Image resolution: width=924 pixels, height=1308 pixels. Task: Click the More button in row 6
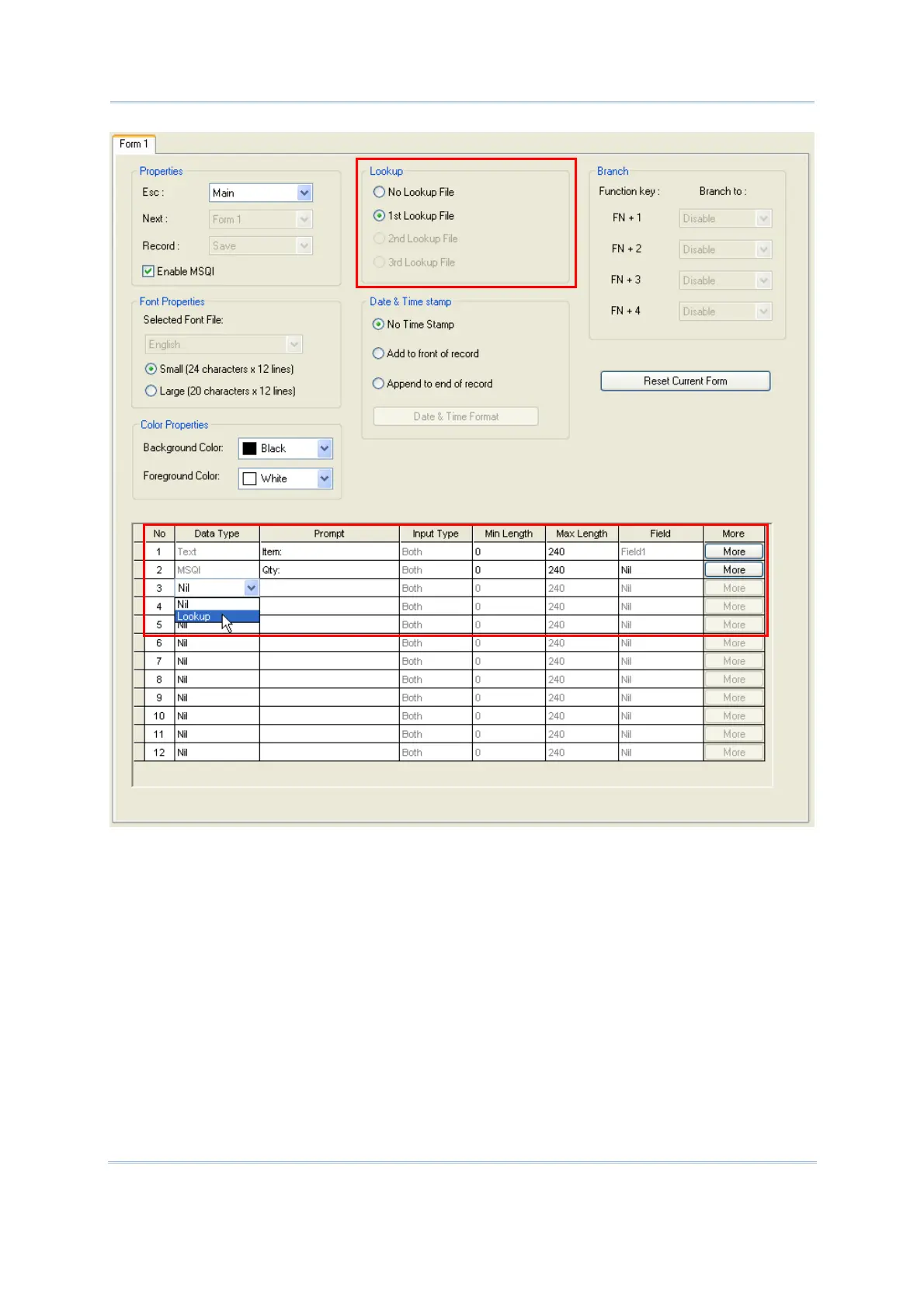pyautogui.click(x=734, y=642)
